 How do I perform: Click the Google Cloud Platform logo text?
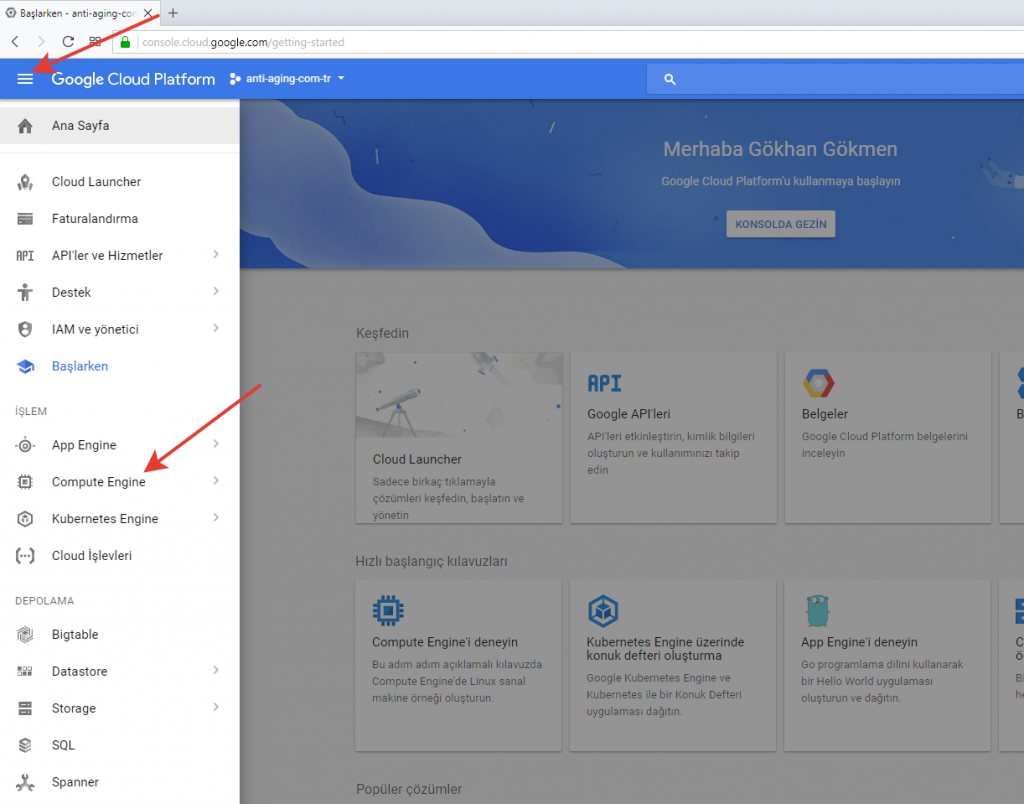[x=133, y=79]
